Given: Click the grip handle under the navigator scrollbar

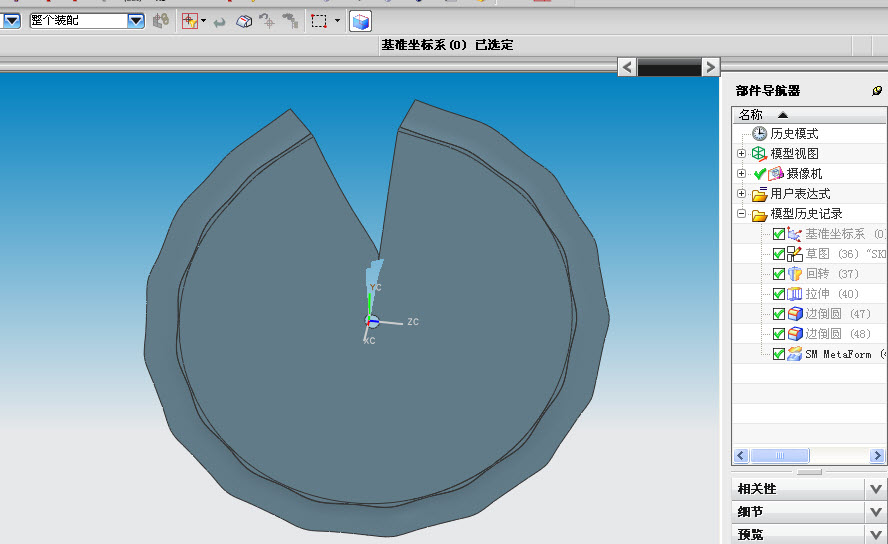Looking at the screenshot, I should click(x=809, y=472).
